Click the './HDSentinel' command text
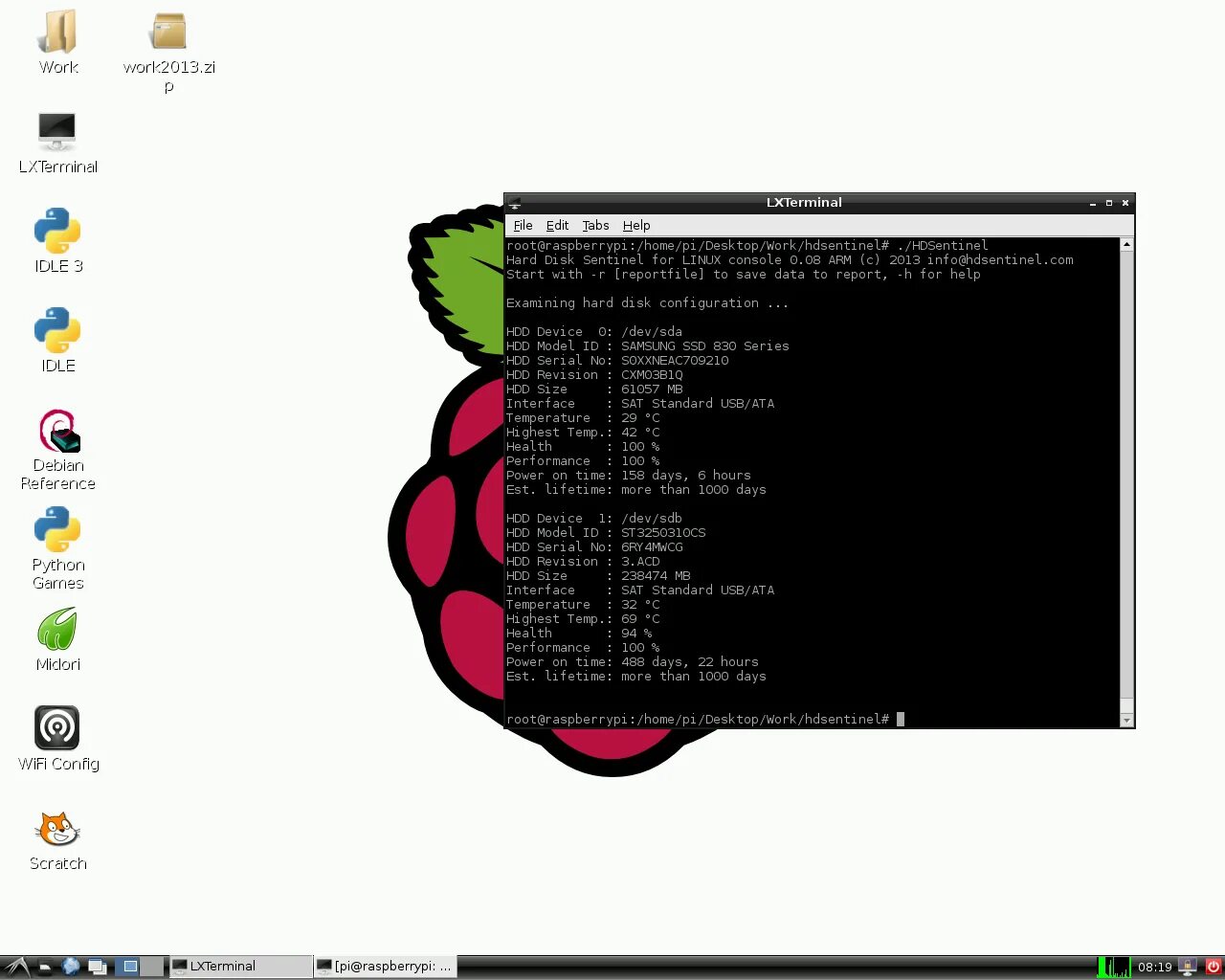This screenshot has height=980, width=1225. pyautogui.click(x=943, y=245)
